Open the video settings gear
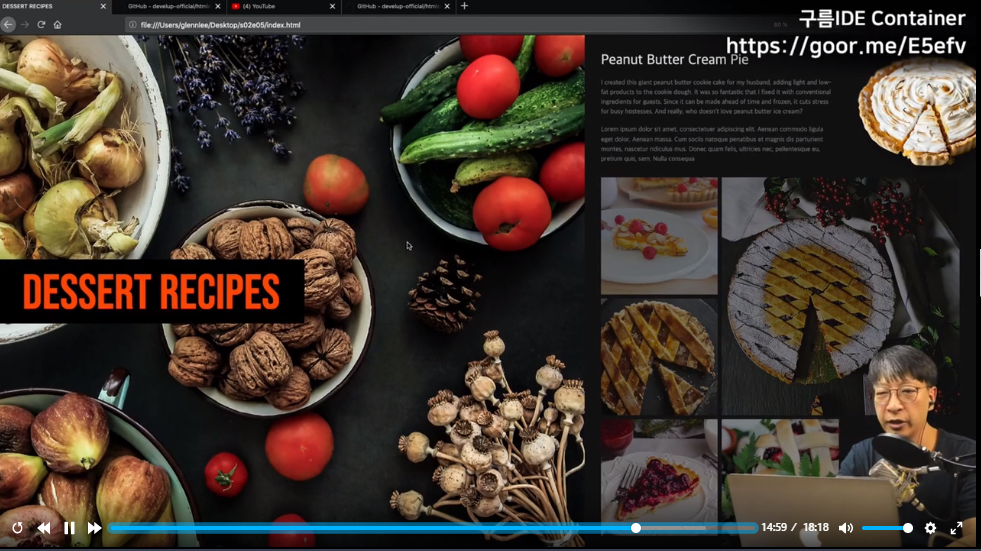 [930, 528]
